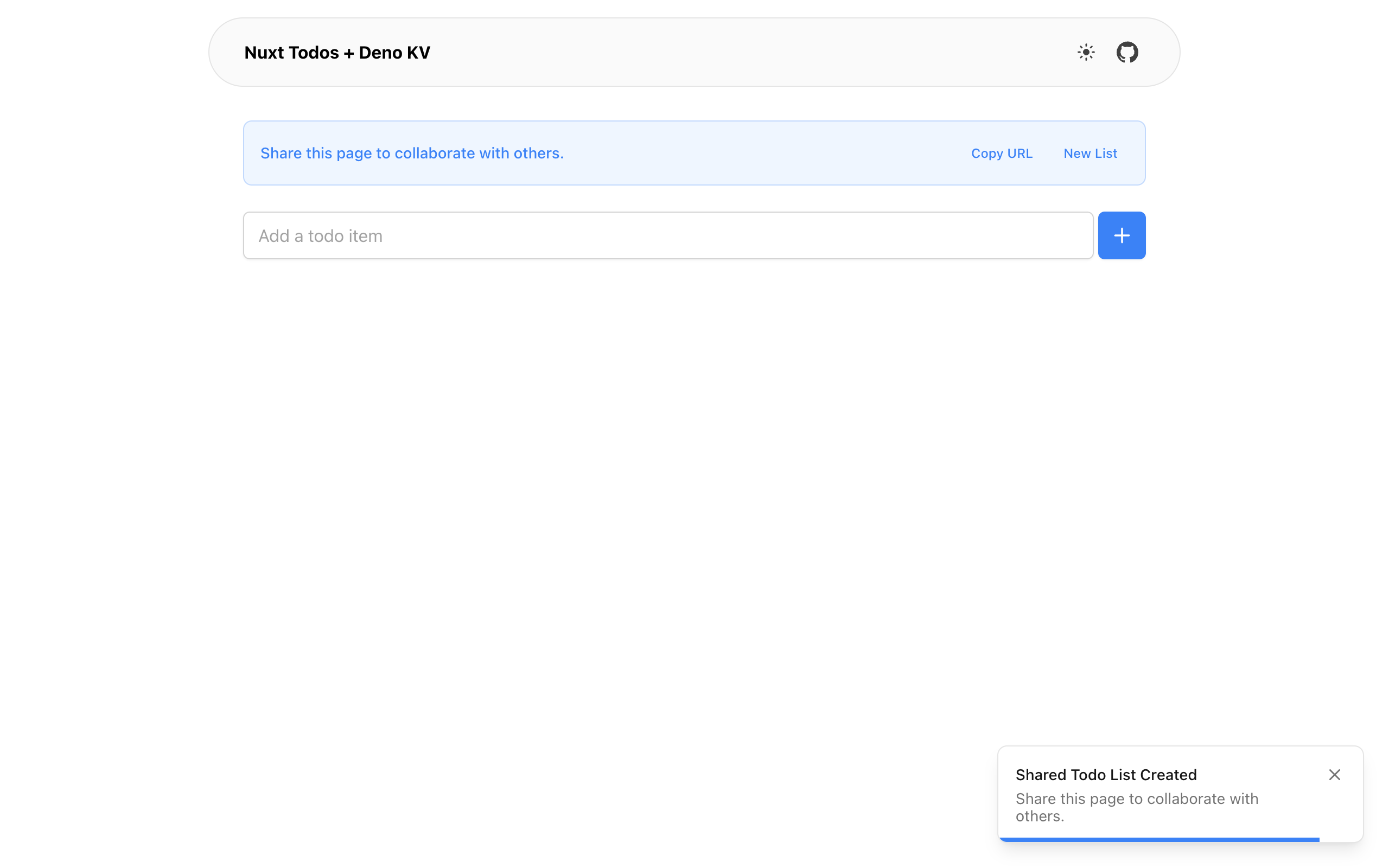Visit source code via Octocat icon
The image size is (1389, 868).
[1127, 52]
